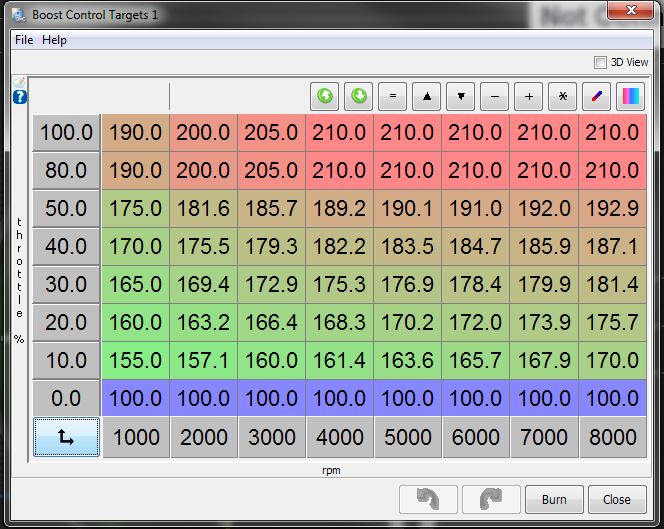Click the multiply (asterisk) toolbar button

(563, 97)
